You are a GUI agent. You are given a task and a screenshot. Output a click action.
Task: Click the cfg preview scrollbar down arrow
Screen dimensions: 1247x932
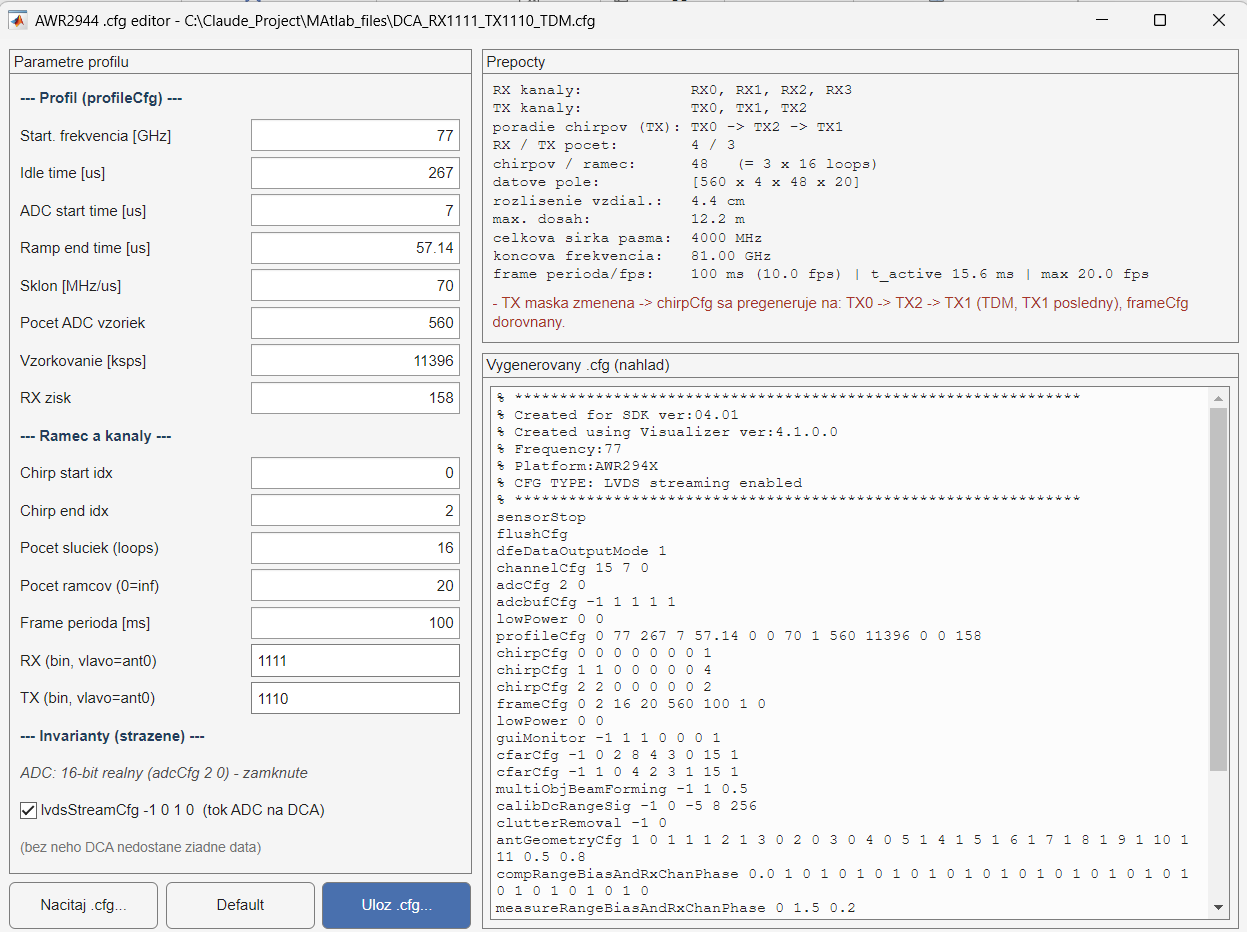pos(1218,907)
